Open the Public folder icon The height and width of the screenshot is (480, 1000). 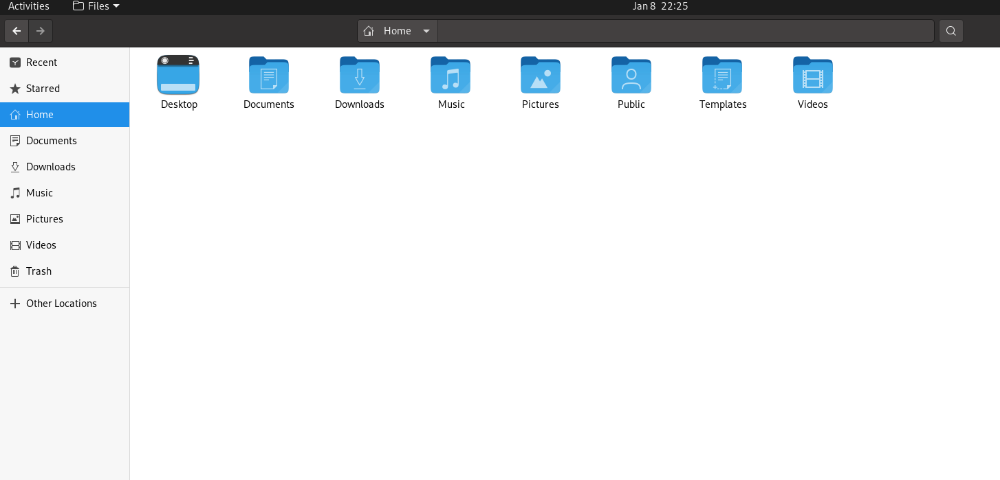tap(631, 75)
